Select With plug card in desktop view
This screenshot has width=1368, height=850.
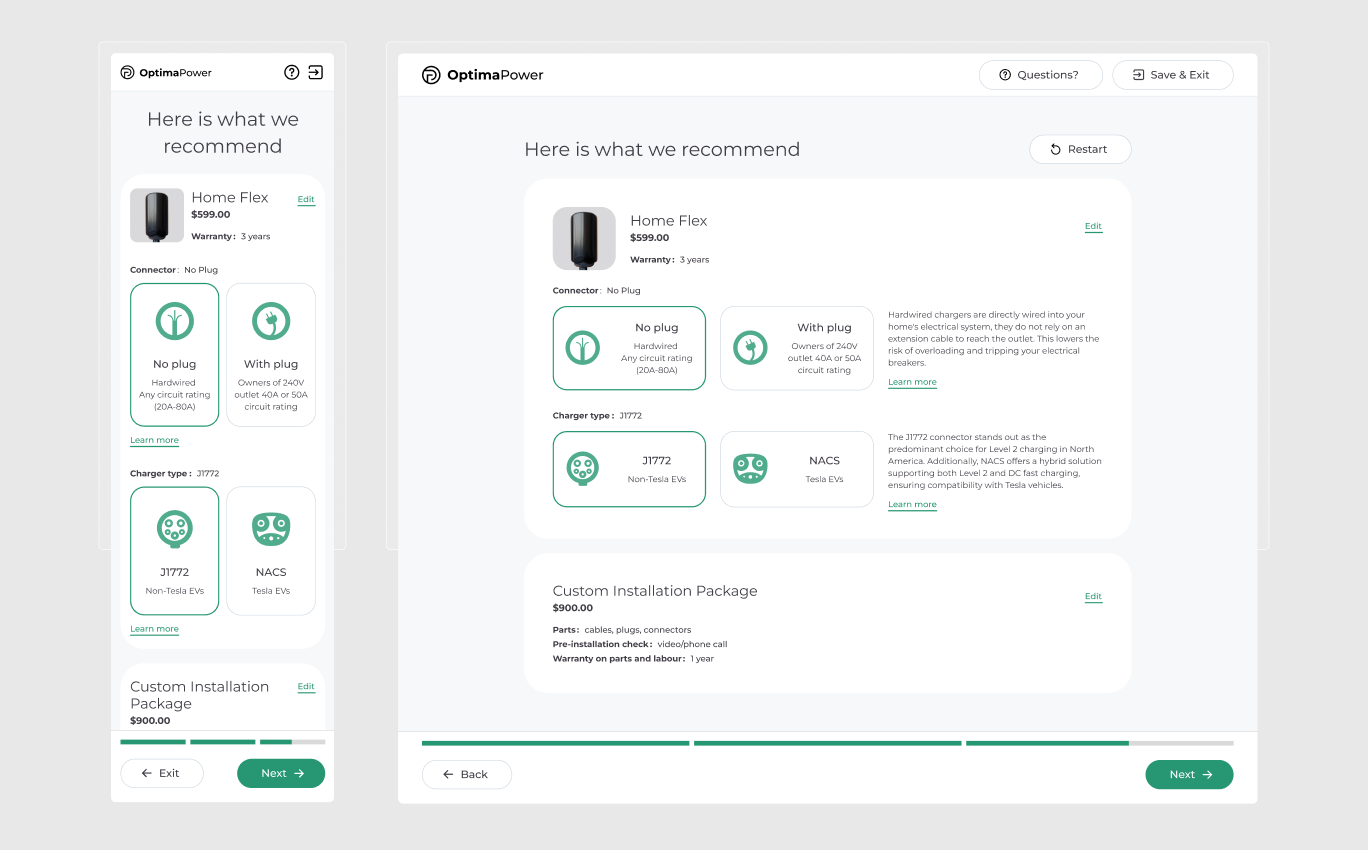coord(797,348)
